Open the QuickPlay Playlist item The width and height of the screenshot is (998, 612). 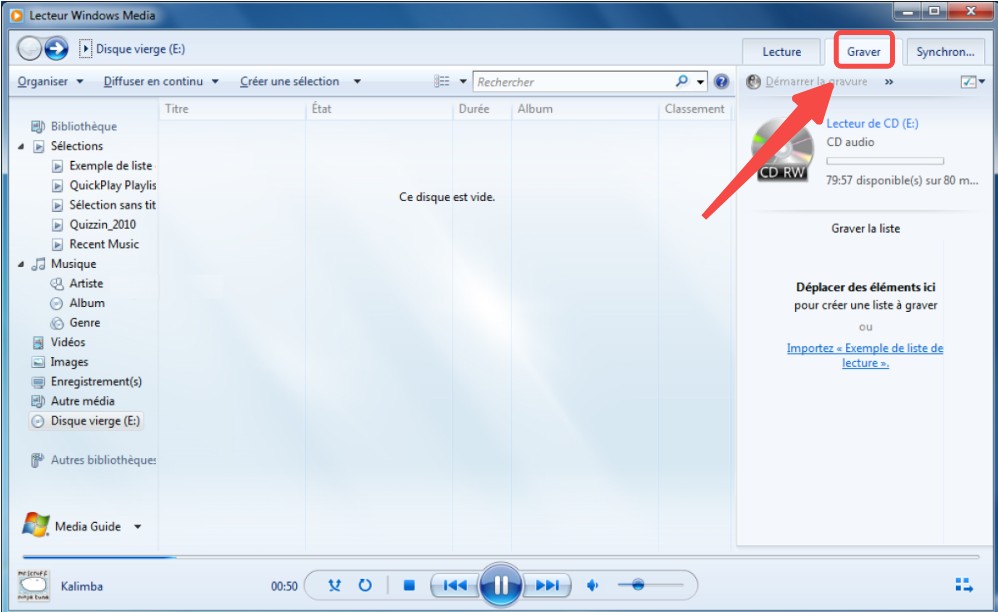click(104, 185)
